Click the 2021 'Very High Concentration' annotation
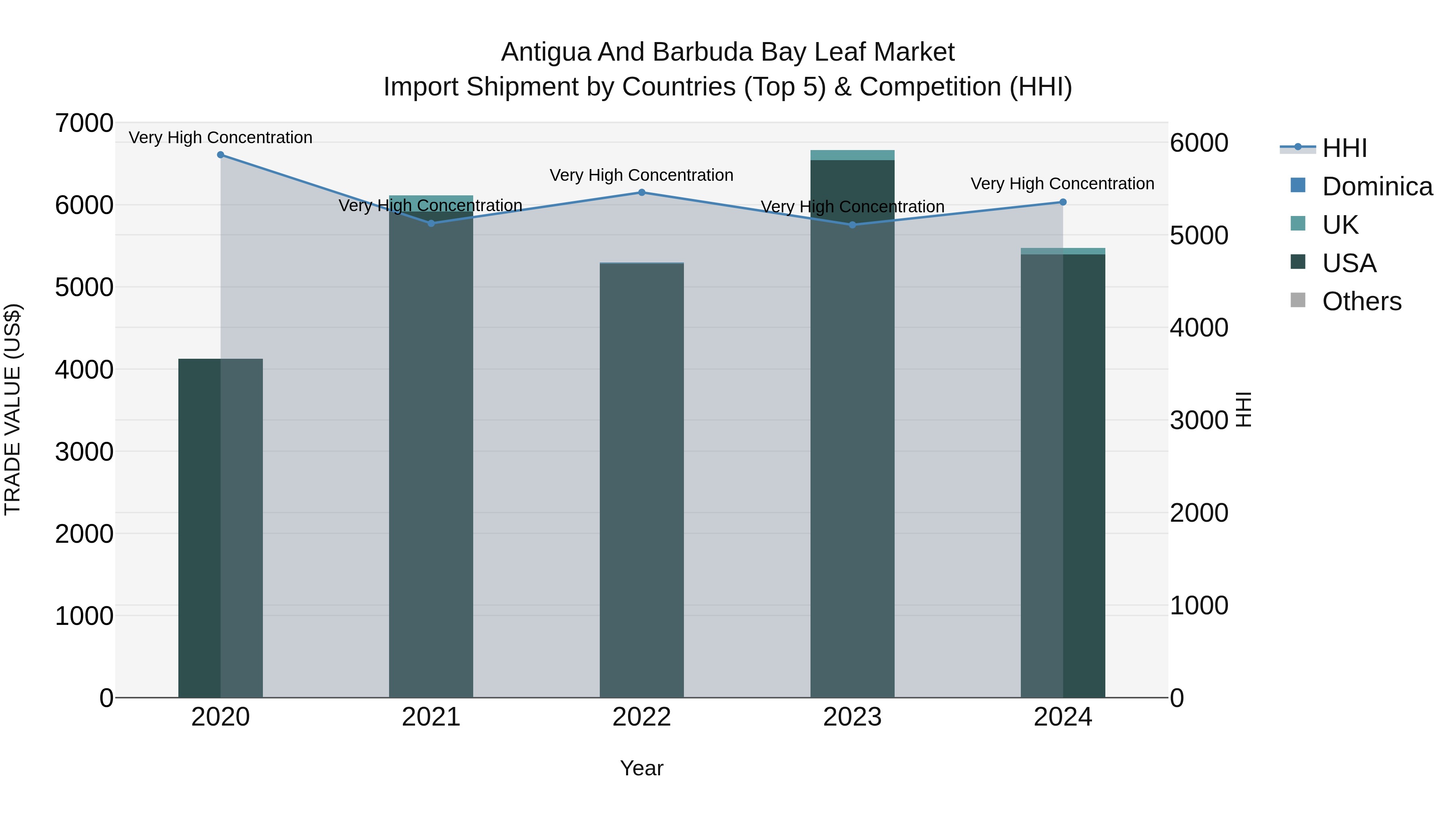This screenshot has height=819, width=1456. 431,206
